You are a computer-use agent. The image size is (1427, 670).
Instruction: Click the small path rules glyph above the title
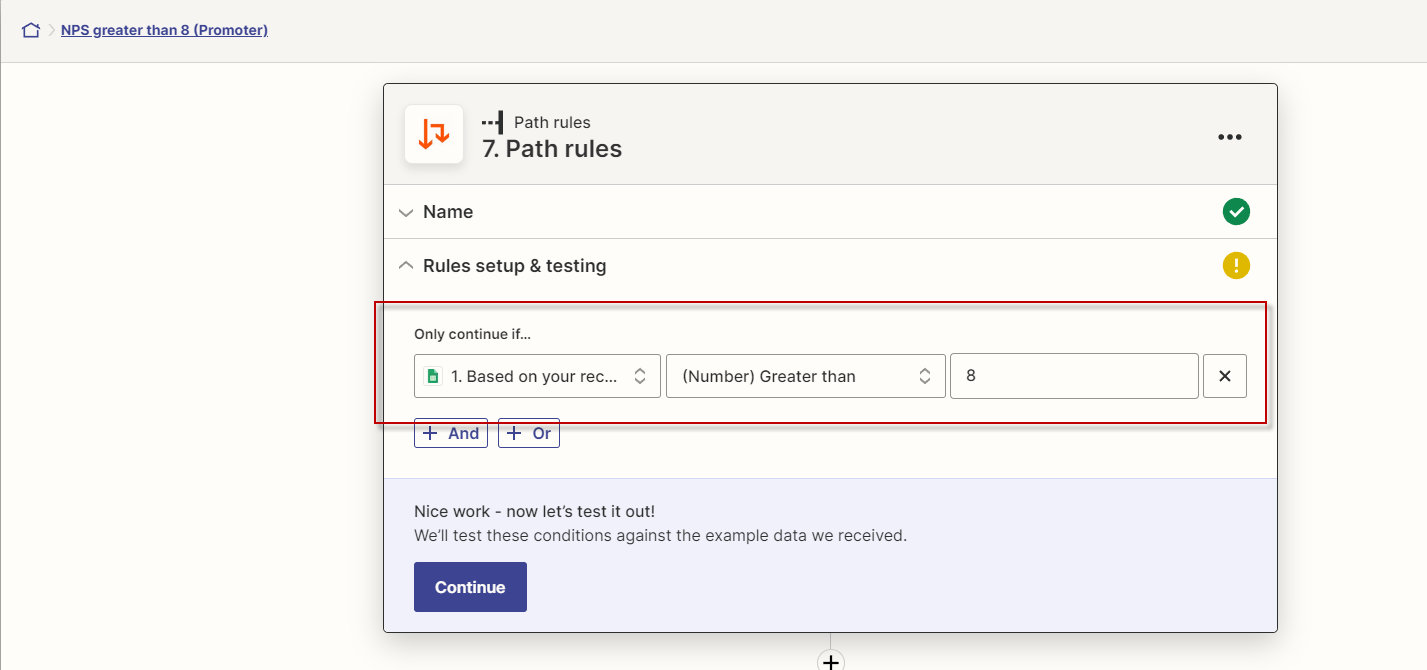491,122
